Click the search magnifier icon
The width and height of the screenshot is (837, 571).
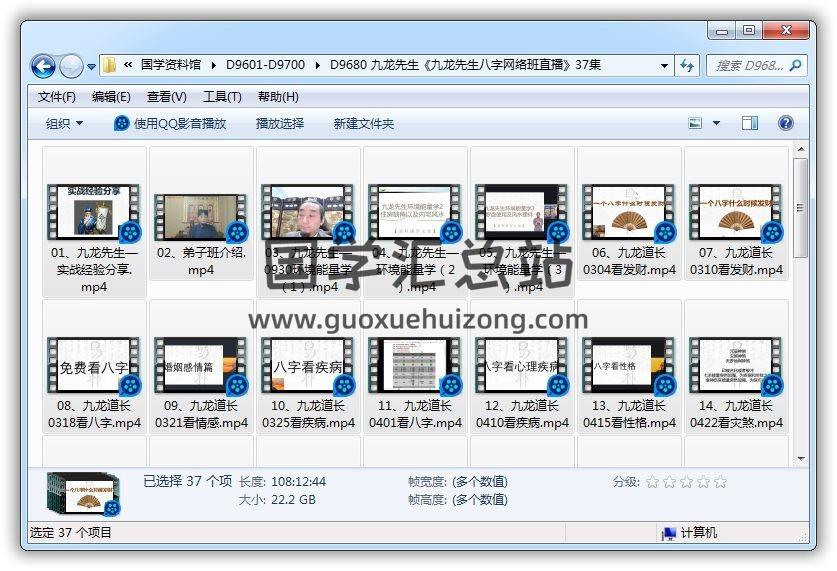796,66
